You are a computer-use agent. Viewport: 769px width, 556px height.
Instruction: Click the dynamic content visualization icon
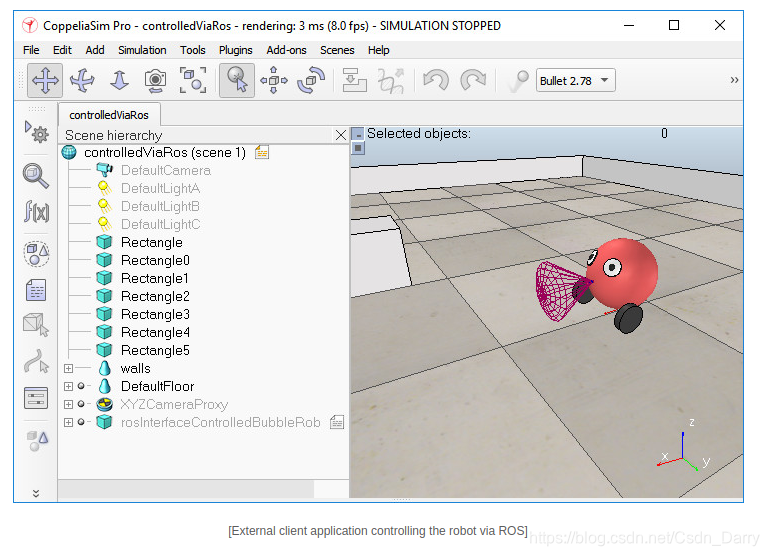[x=518, y=81]
